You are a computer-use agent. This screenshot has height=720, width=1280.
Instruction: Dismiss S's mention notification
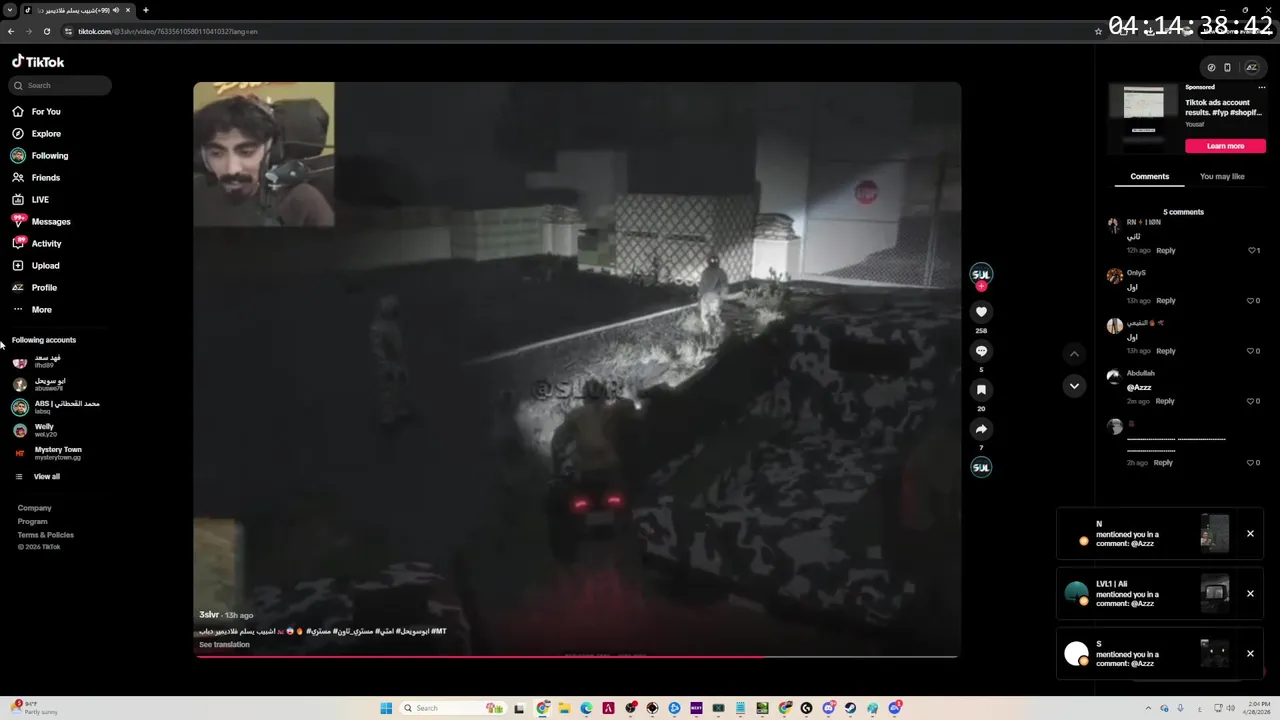point(1250,654)
